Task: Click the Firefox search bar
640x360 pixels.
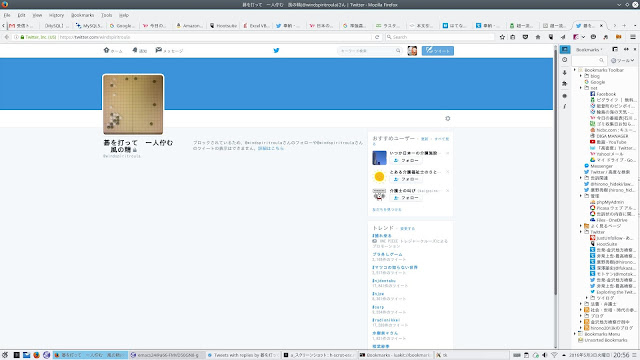Action: [x=439, y=37]
